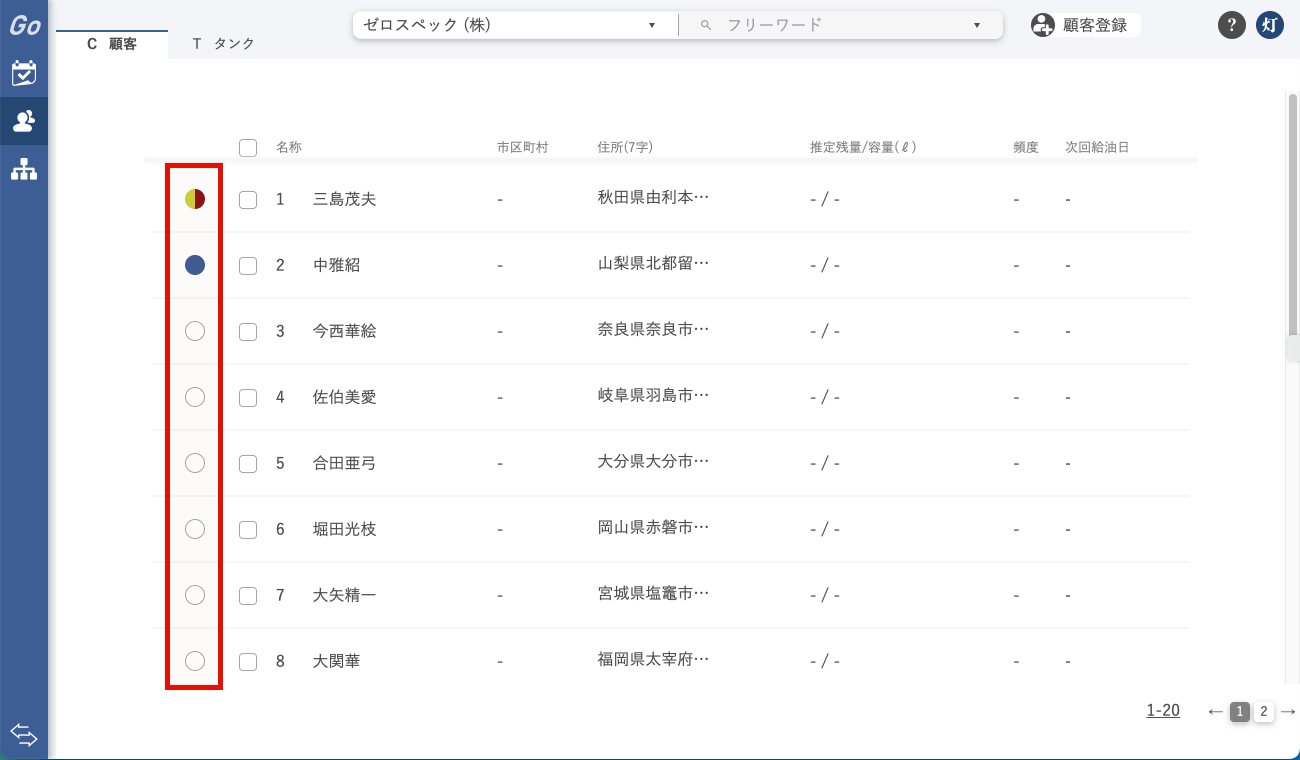Open customer 大関華
The width and height of the screenshot is (1300, 760).
click(337, 661)
